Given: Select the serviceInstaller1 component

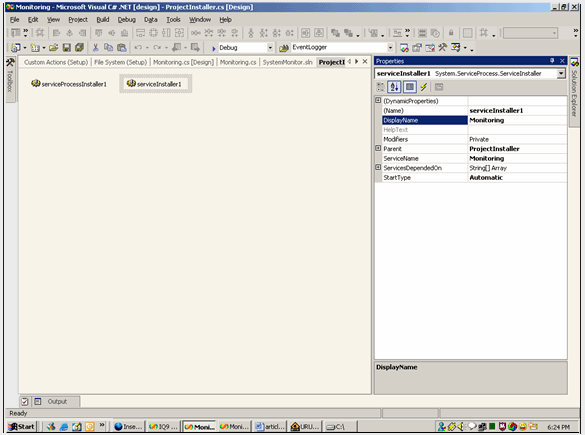Looking at the screenshot, I should pos(154,84).
